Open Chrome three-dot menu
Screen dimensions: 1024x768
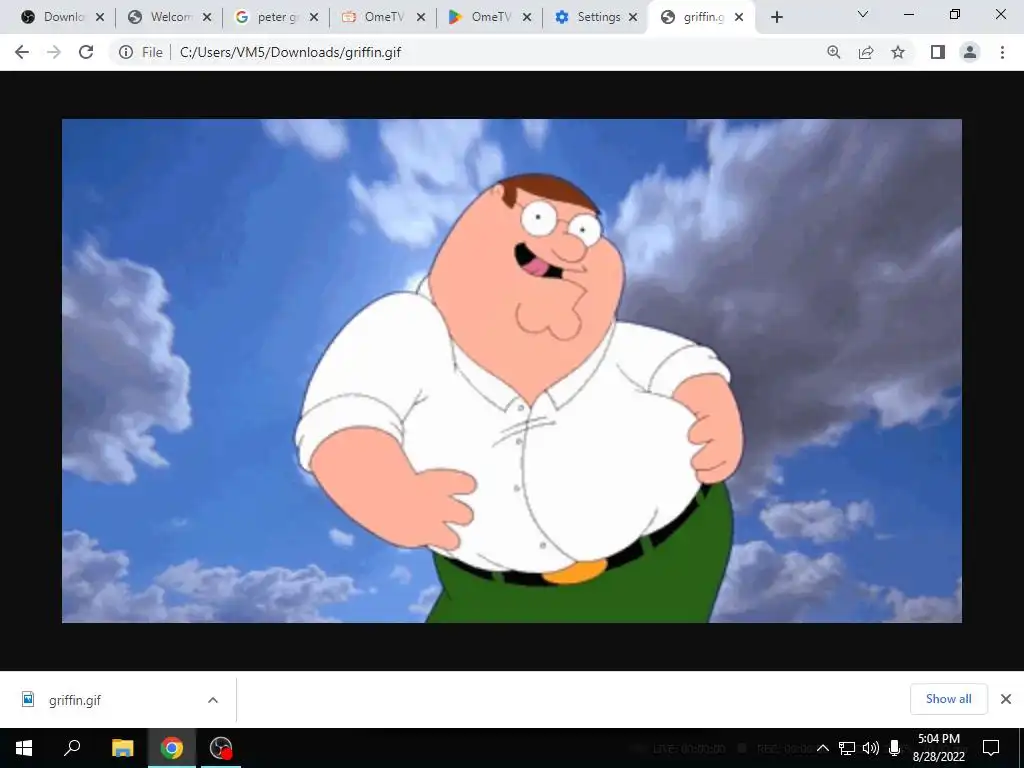tap(1002, 52)
